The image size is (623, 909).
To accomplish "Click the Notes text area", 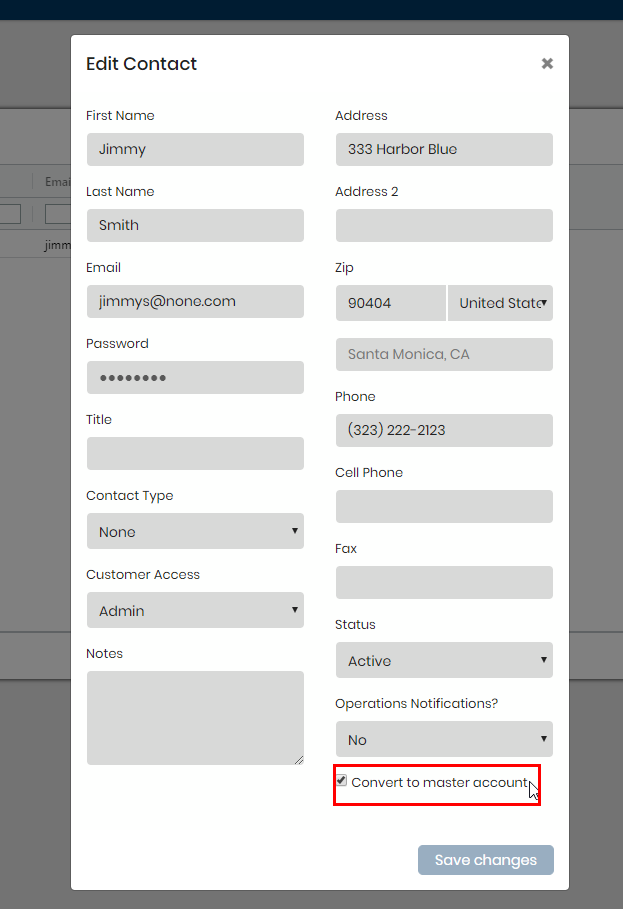I will pos(195,718).
